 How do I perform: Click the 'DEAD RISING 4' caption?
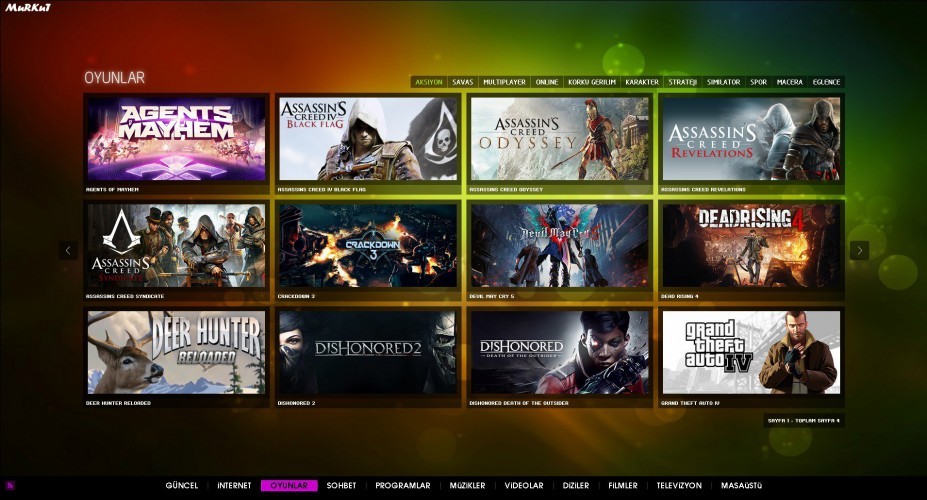point(679,296)
